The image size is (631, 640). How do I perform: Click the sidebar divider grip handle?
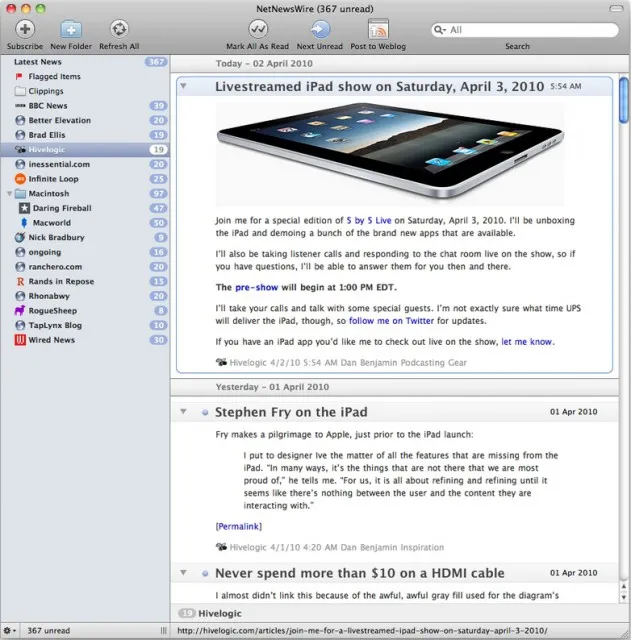point(164,631)
